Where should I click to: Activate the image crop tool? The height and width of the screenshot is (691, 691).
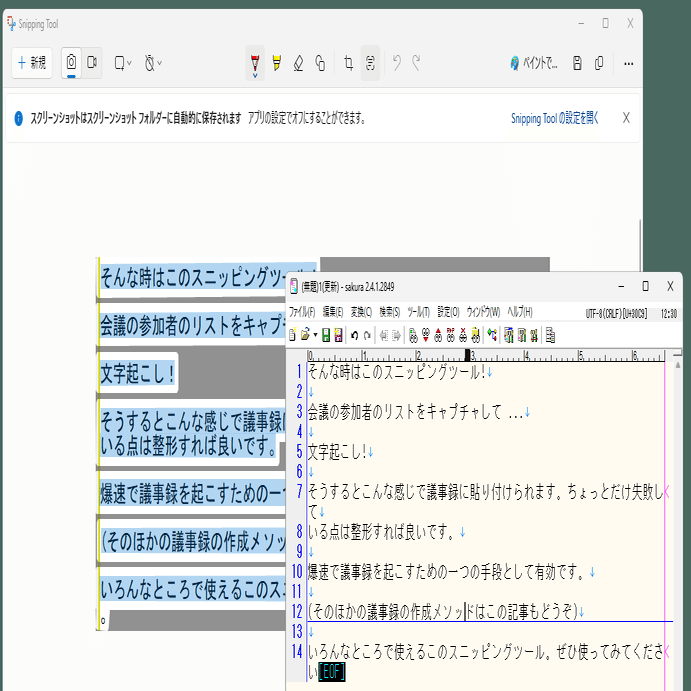(349, 63)
